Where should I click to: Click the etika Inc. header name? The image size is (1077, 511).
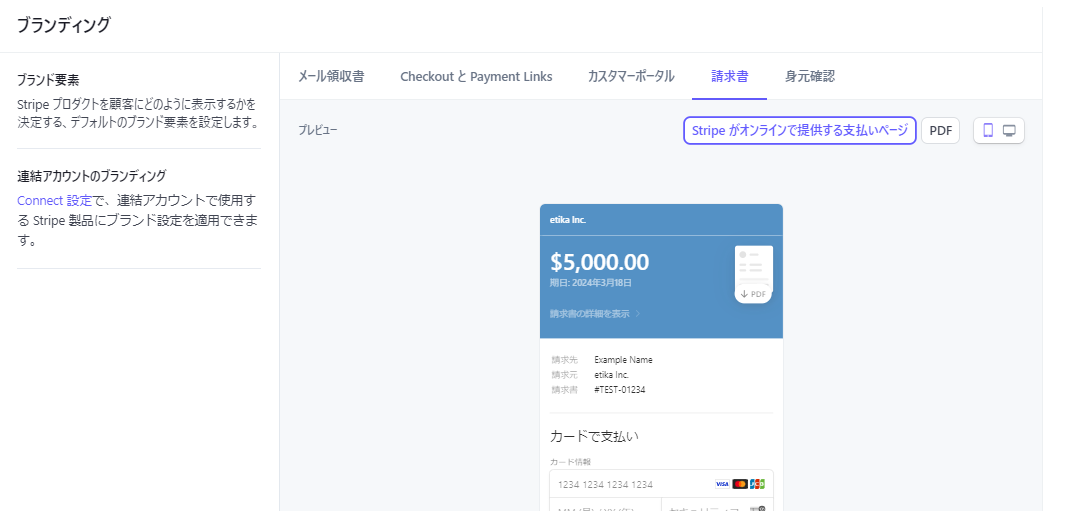tap(567, 220)
